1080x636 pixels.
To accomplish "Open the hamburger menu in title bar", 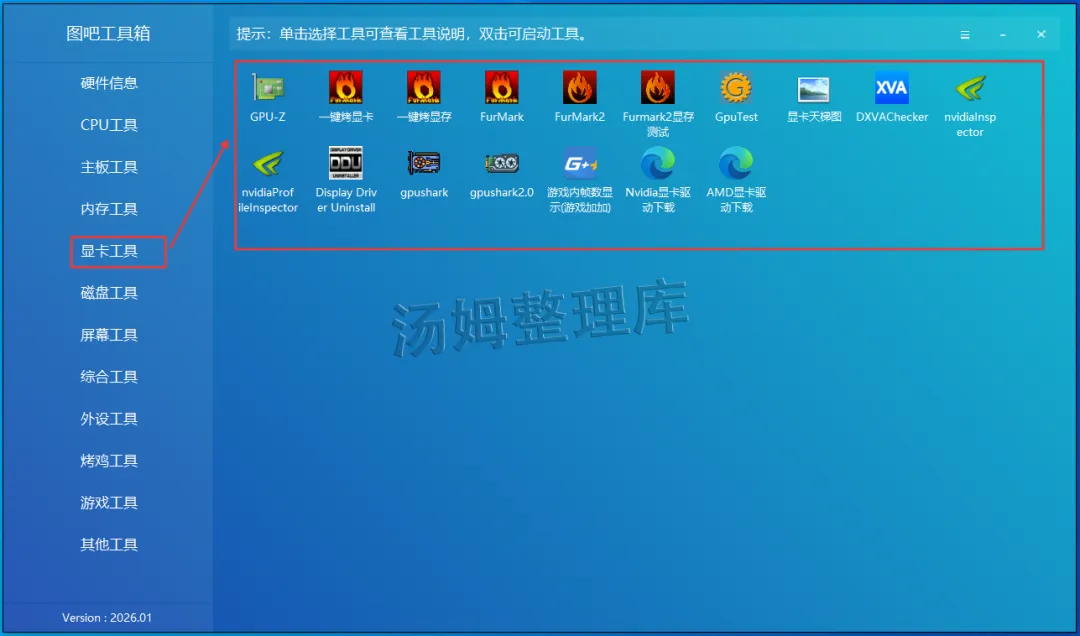I will click(965, 34).
